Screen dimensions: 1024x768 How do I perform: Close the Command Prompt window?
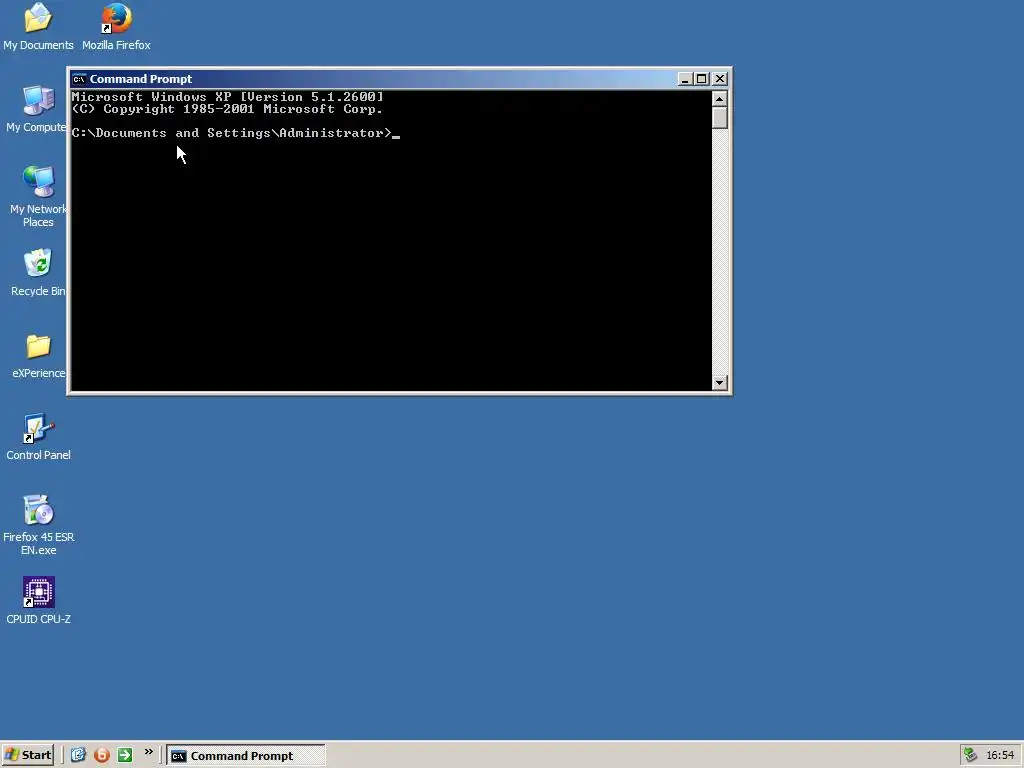pyautogui.click(x=720, y=79)
